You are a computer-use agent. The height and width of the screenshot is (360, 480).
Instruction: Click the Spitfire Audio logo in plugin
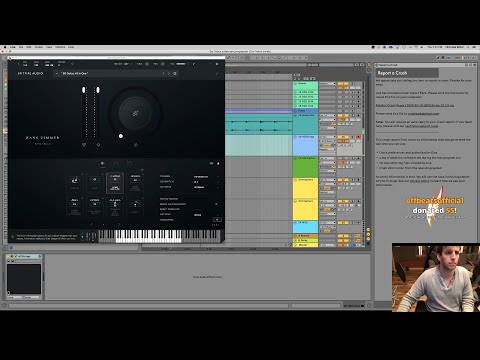point(30,73)
